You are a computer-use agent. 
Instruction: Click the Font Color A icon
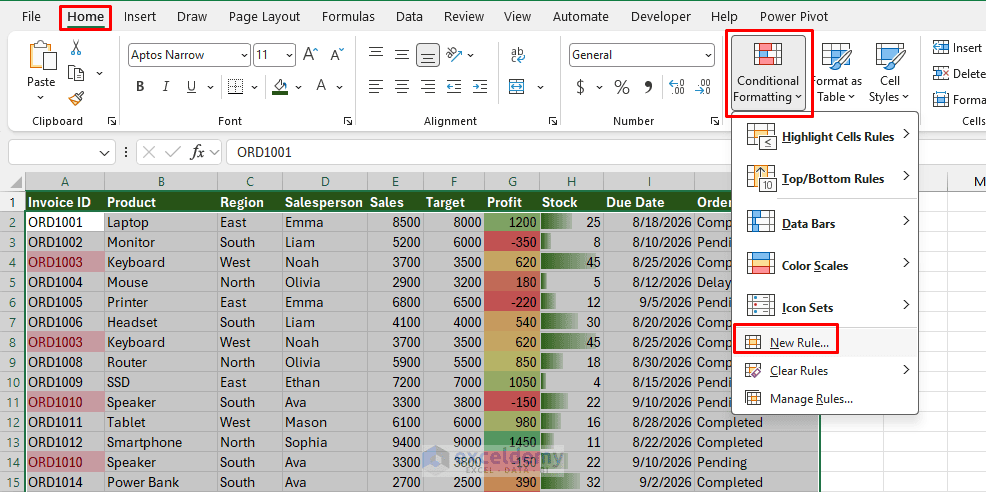[x=321, y=86]
